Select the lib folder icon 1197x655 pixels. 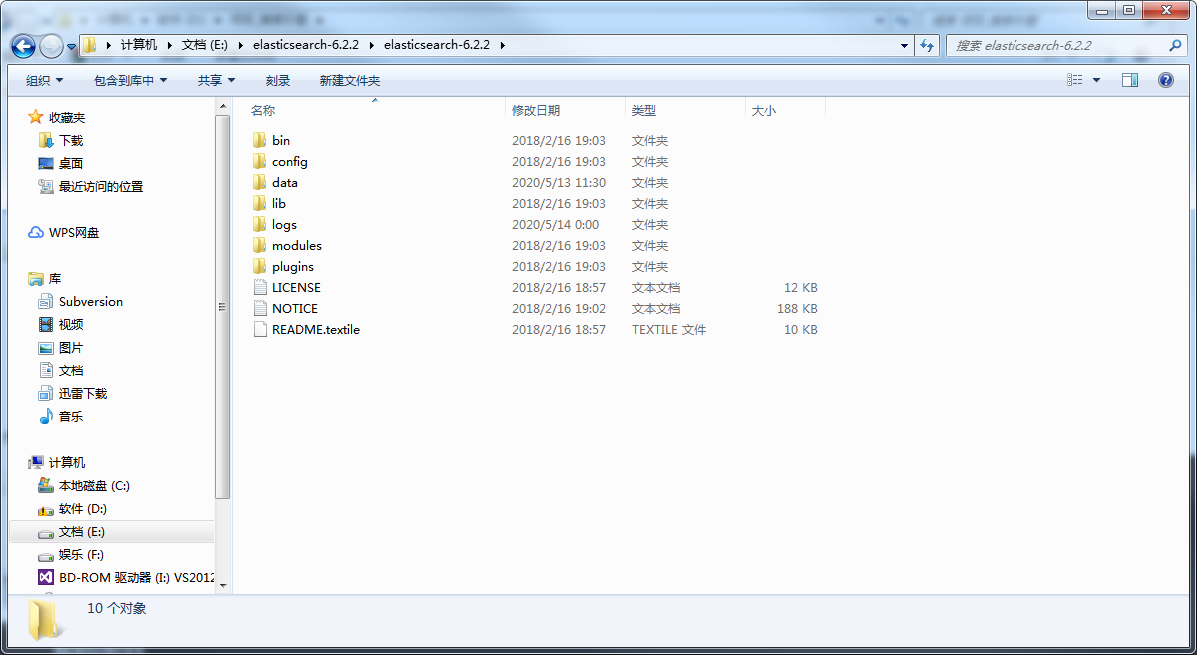(260, 203)
